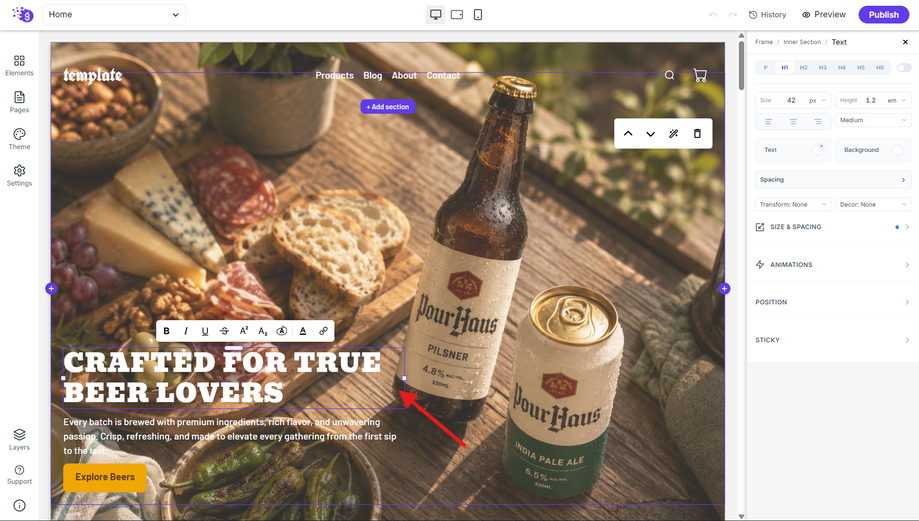Apply superscript formatting

[244, 331]
